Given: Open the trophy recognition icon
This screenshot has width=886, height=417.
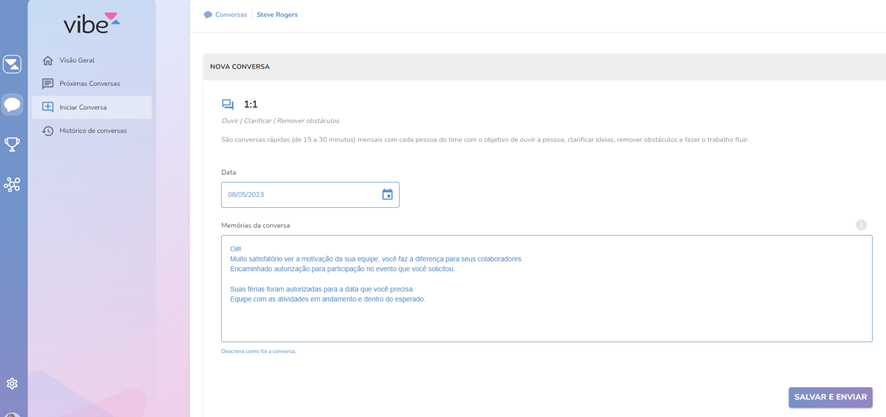Looking at the screenshot, I should tap(12, 145).
